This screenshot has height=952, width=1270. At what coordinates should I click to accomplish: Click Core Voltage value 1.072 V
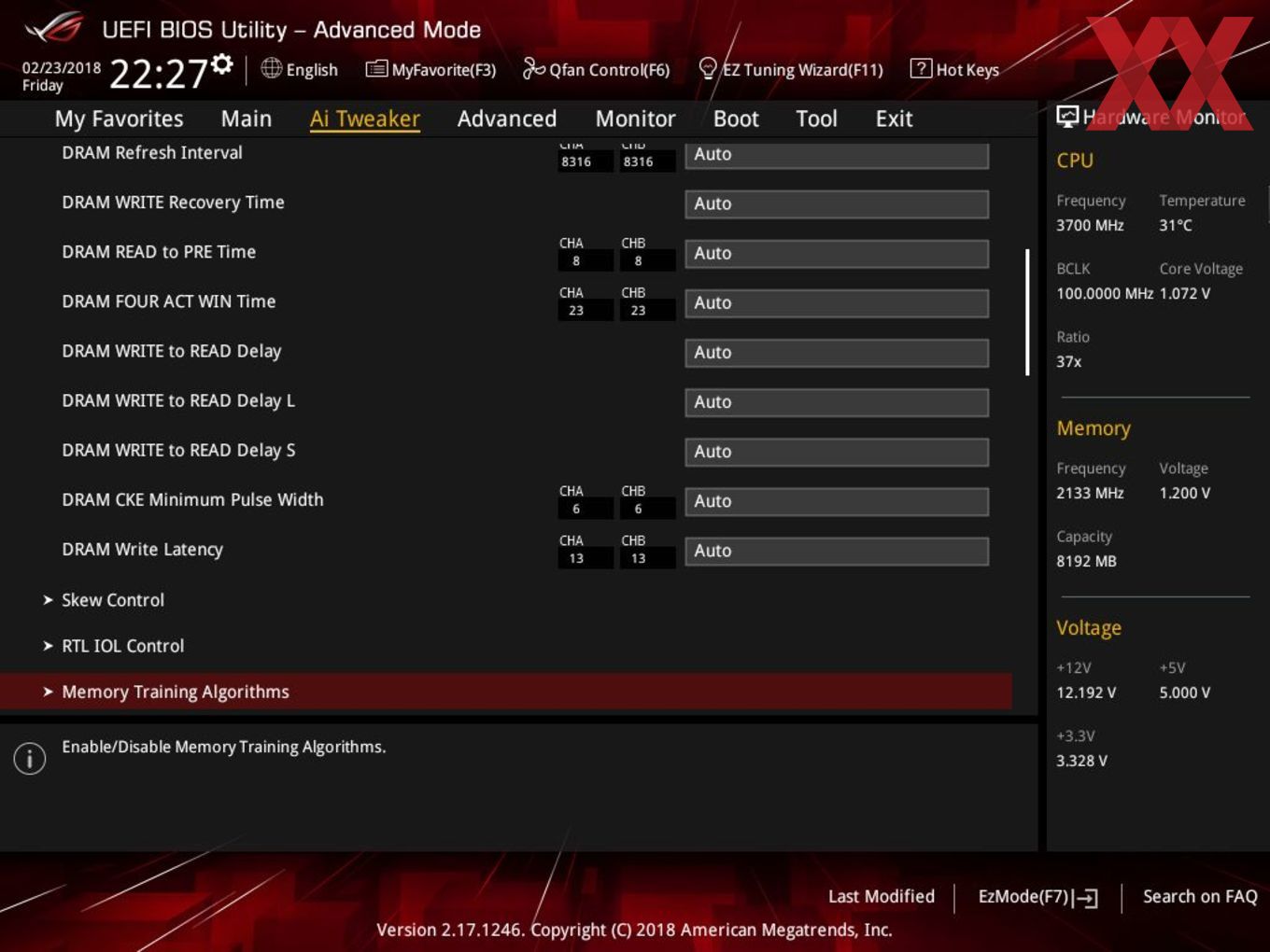(1185, 293)
